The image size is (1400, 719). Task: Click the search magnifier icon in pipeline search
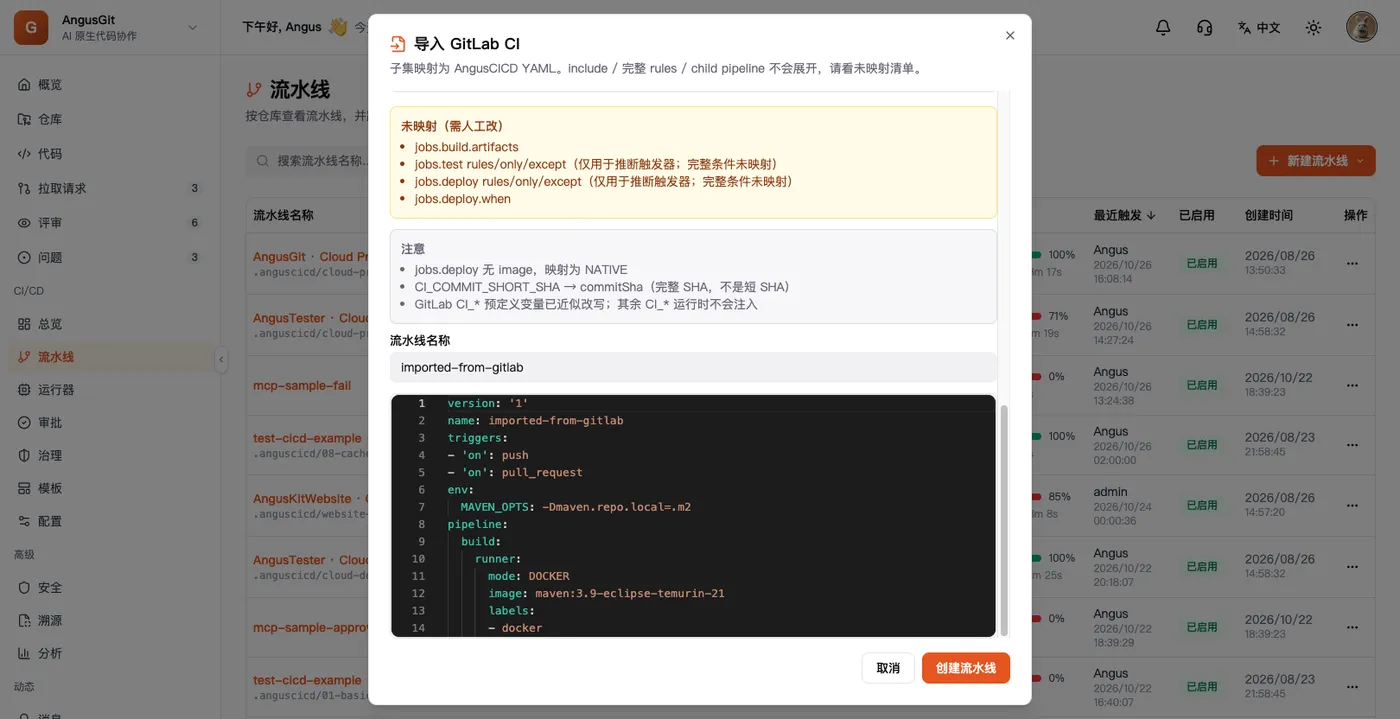(x=262, y=161)
